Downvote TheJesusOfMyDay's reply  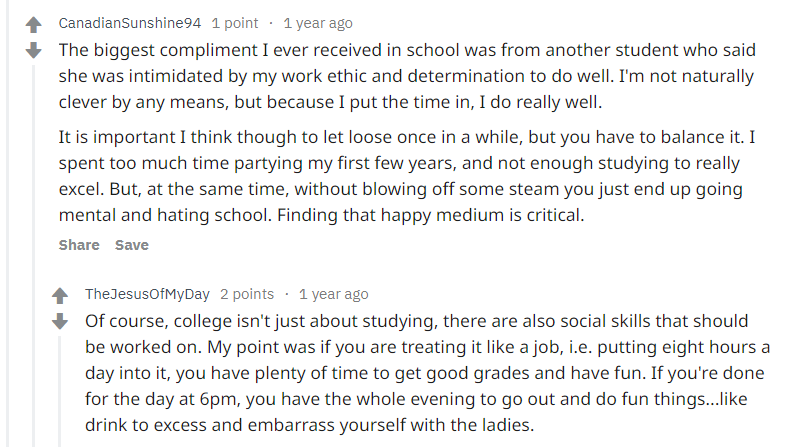[60, 321]
